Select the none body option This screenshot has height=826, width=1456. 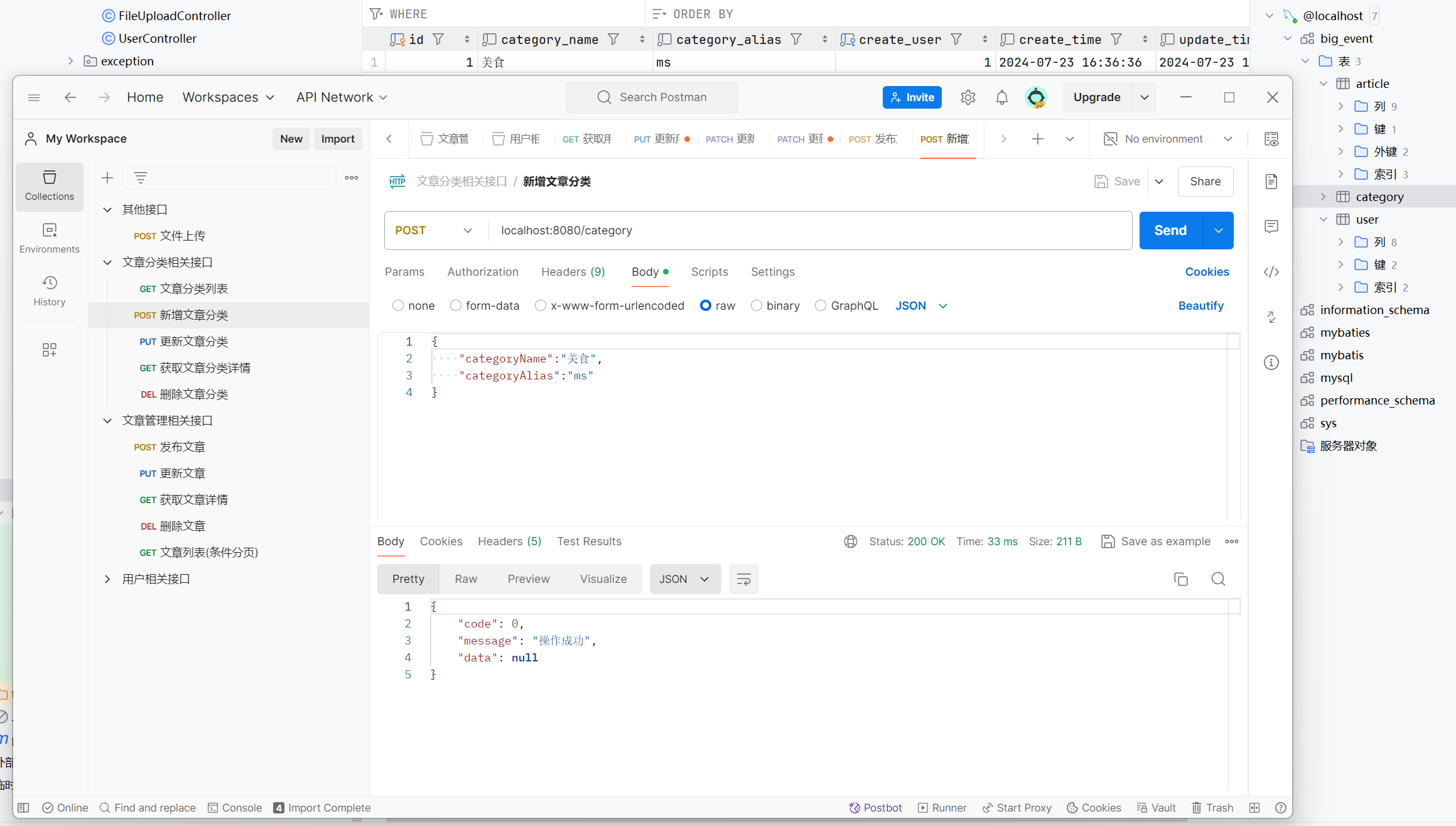tap(398, 306)
